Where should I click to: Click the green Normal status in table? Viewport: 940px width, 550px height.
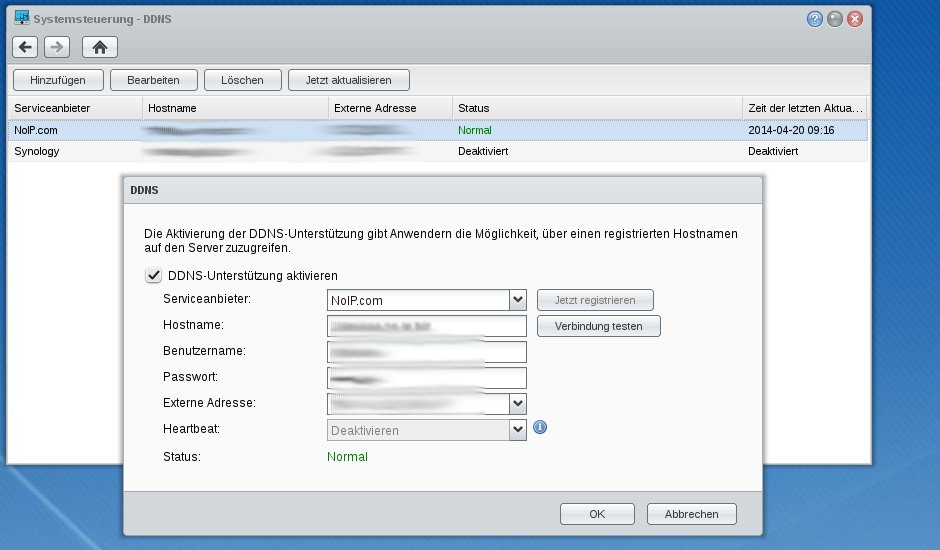pos(474,130)
